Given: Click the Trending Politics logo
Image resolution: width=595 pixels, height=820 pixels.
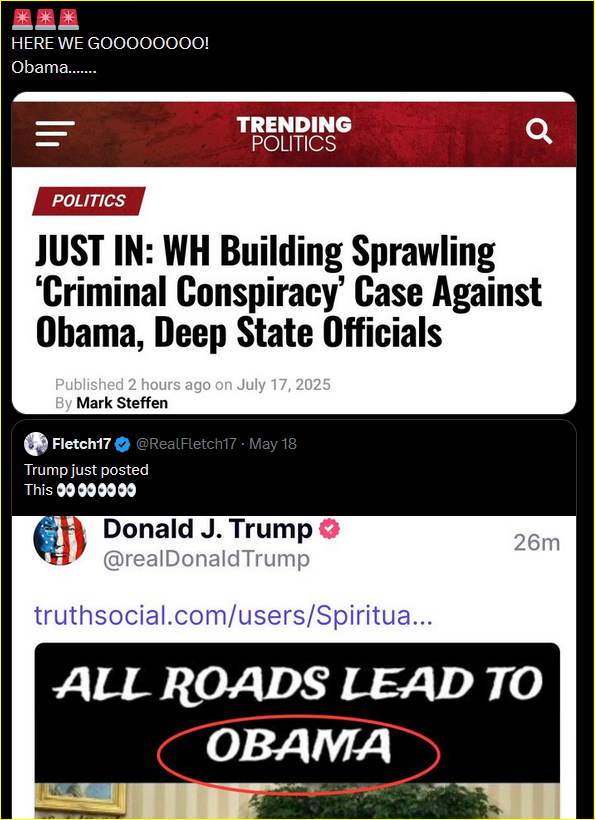Looking at the screenshot, I should click(x=294, y=134).
